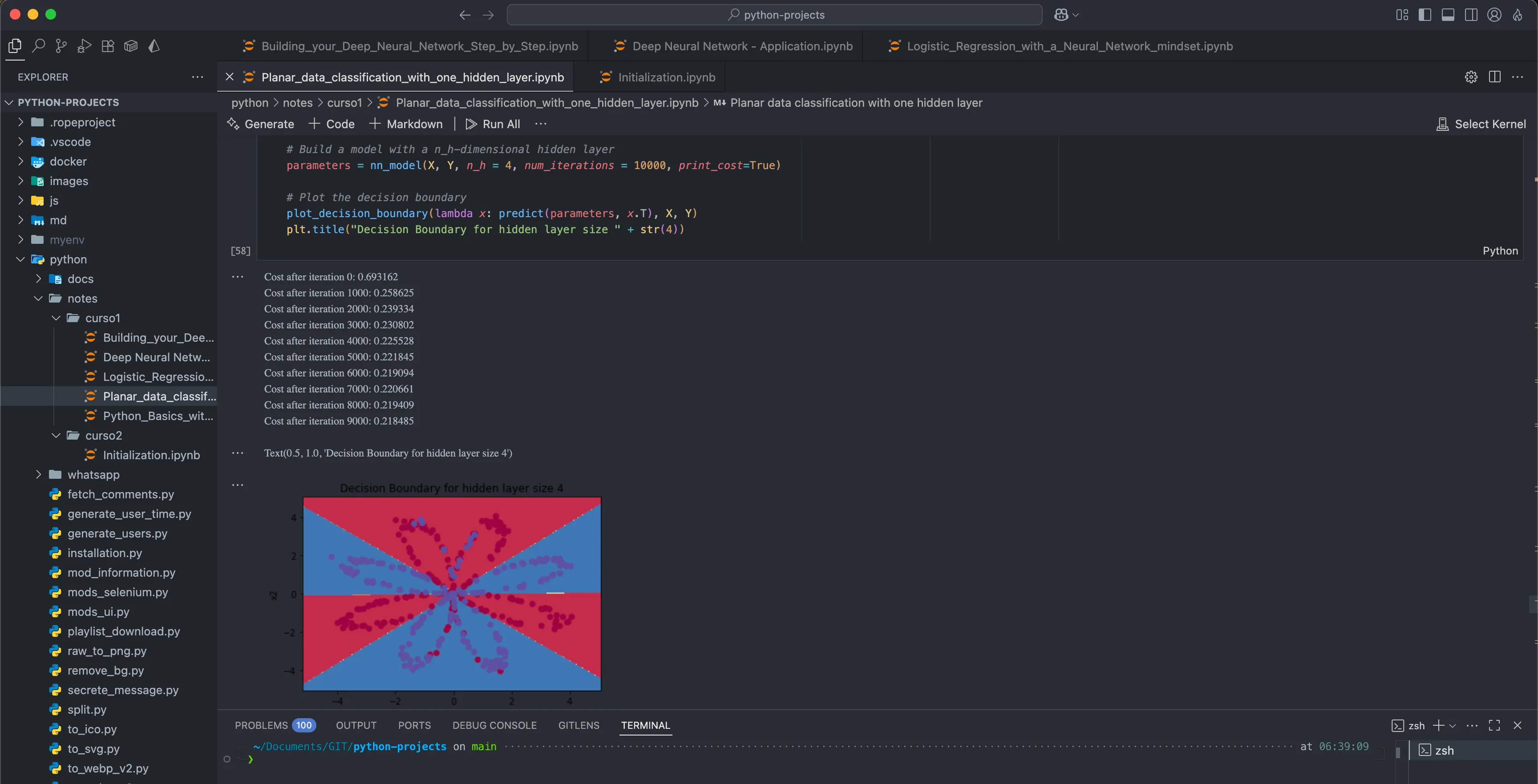Open editor More Actions ellipsis
This screenshot has width=1538, height=784.
(1517, 77)
